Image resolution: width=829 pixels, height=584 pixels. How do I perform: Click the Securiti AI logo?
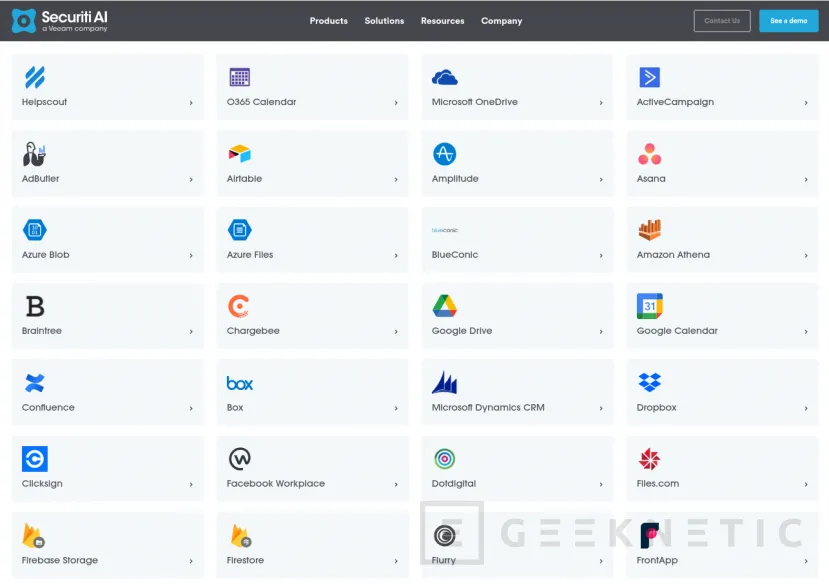[59, 21]
